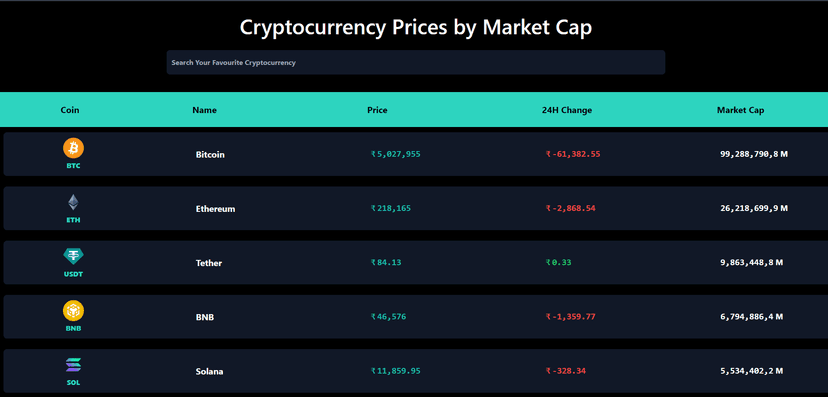This screenshot has height=397, width=828.
Task: Sort by the 24H Change header
Action: click(567, 110)
